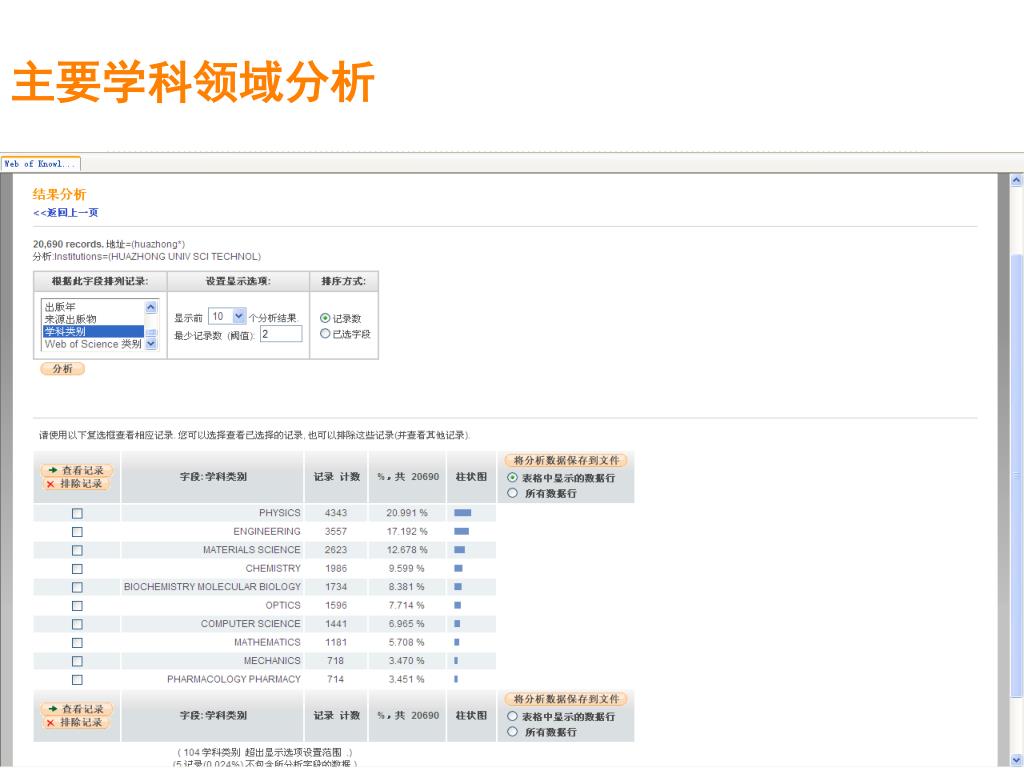Click the OPTICS percentage 7.714 %
Viewport: 1024px width, 768px height.
pyautogui.click(x=406, y=606)
